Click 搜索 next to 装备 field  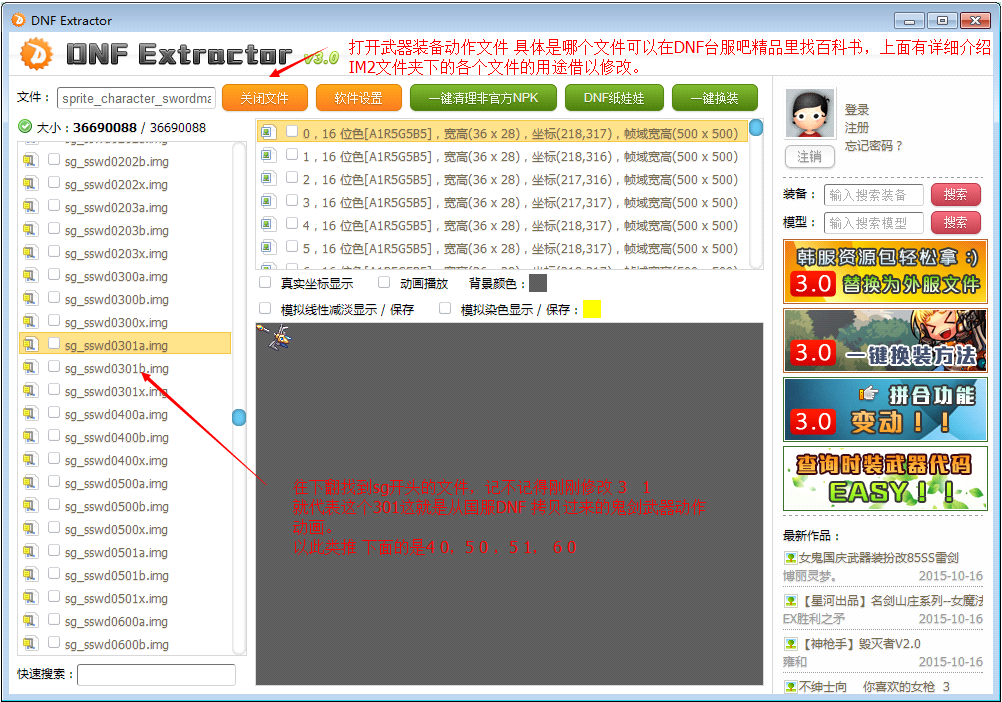(955, 195)
